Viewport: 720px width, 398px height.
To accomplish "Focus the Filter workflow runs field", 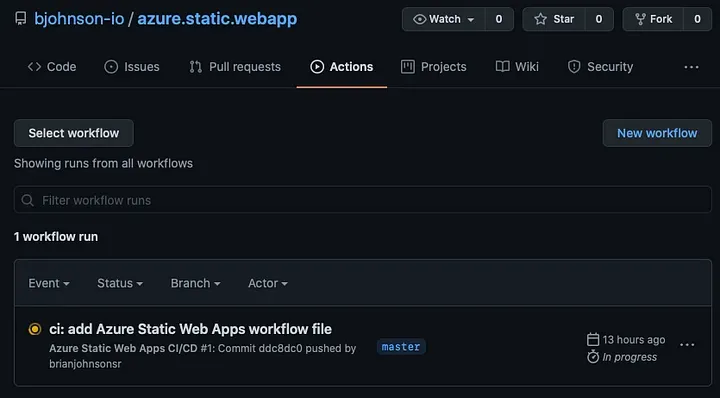I will pyautogui.click(x=363, y=200).
